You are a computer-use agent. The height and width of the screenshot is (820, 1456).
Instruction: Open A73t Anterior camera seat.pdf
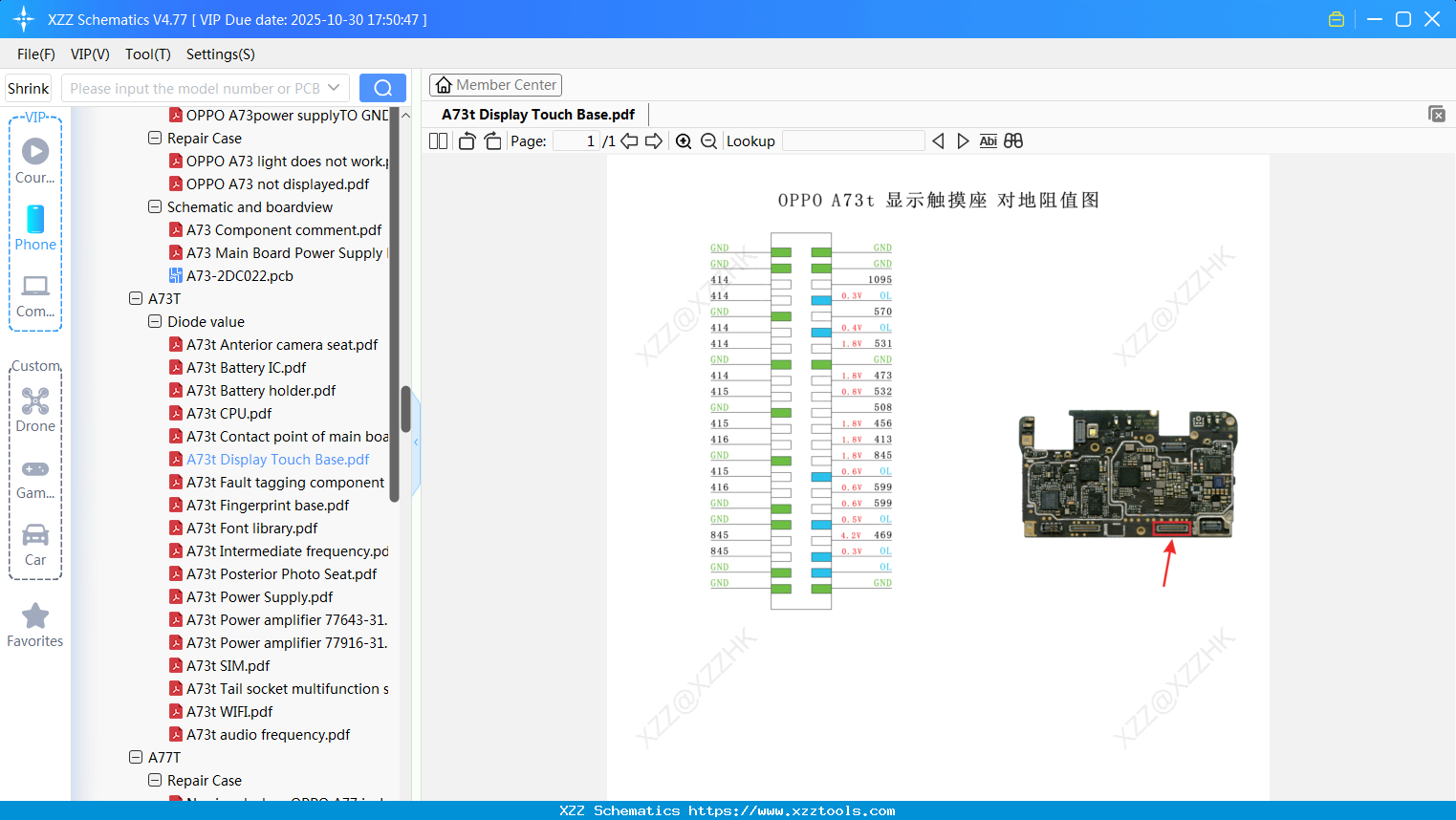(273, 344)
